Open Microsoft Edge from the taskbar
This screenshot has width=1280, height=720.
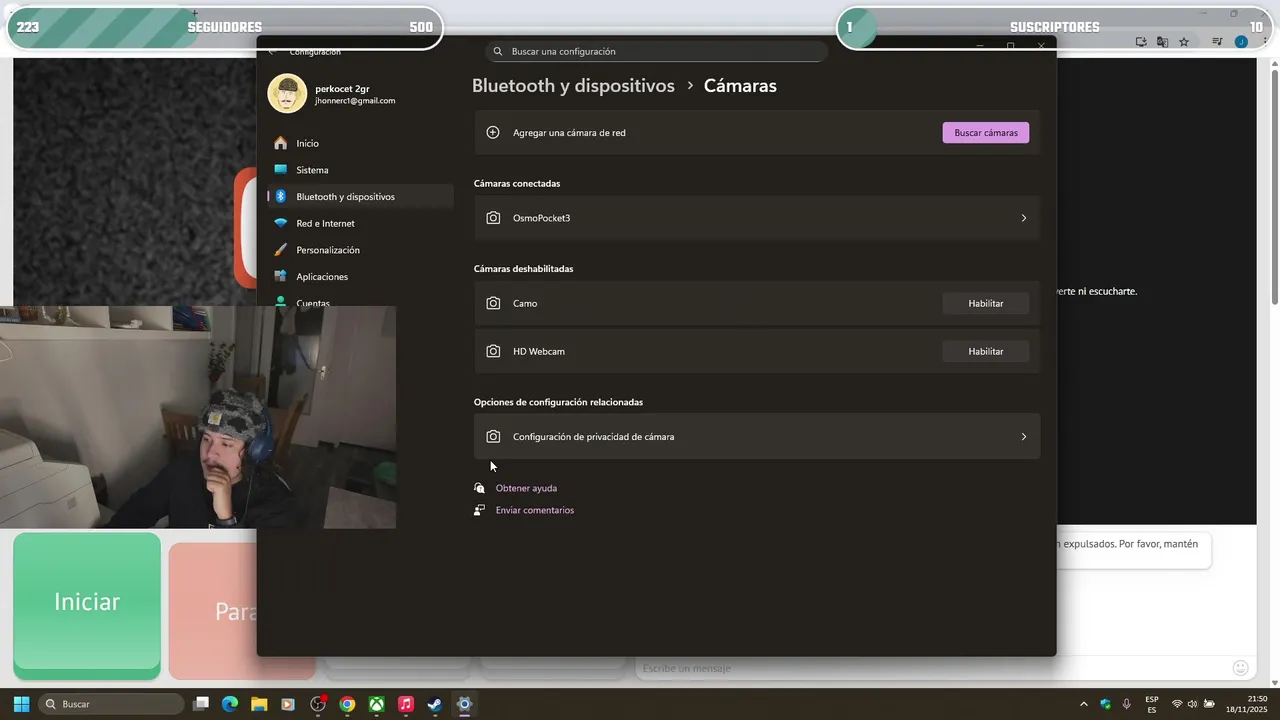[x=230, y=704]
